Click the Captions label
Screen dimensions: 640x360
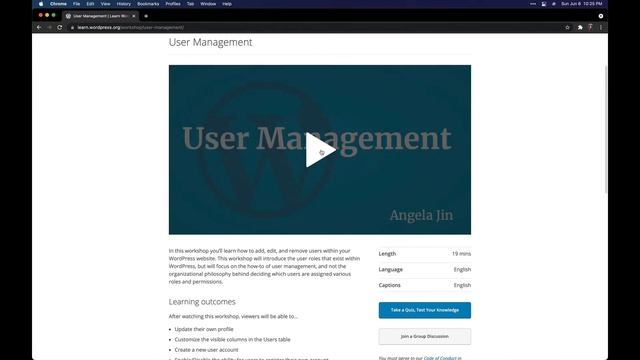(x=389, y=285)
